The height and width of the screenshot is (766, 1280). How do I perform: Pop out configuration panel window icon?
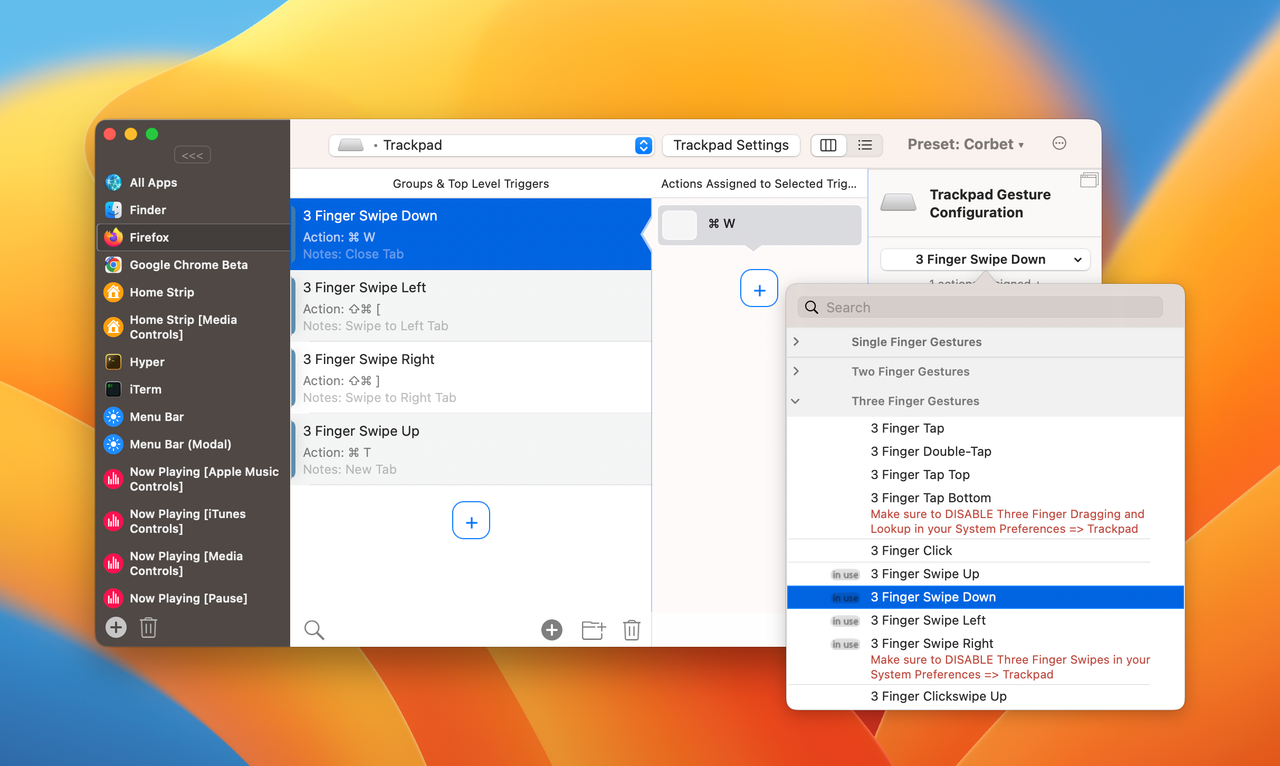(1089, 181)
